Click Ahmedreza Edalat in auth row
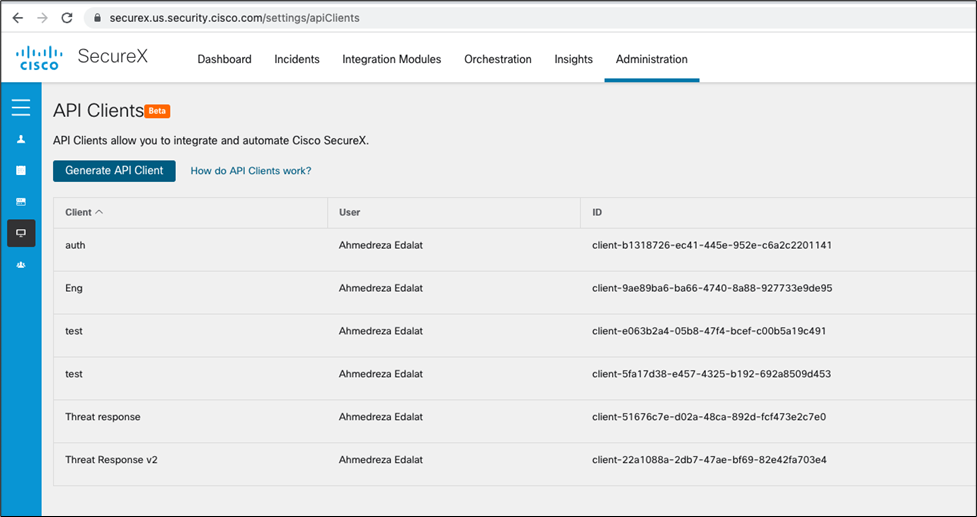 click(x=381, y=245)
